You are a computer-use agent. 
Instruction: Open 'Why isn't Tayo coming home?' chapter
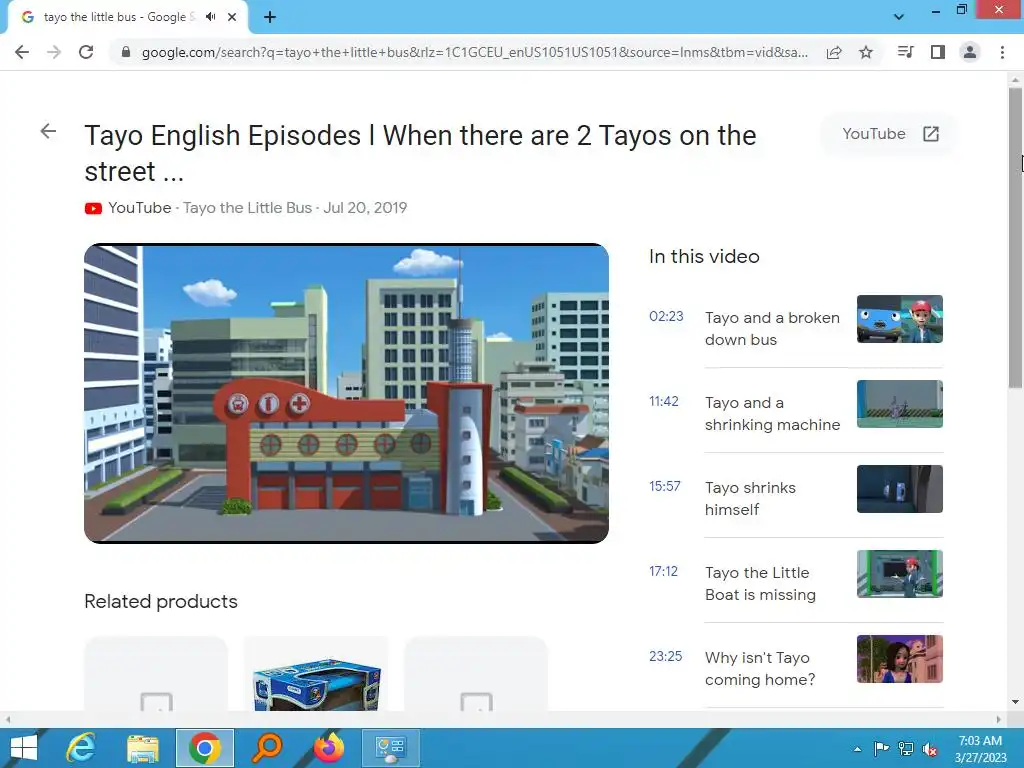pyautogui.click(x=760, y=668)
